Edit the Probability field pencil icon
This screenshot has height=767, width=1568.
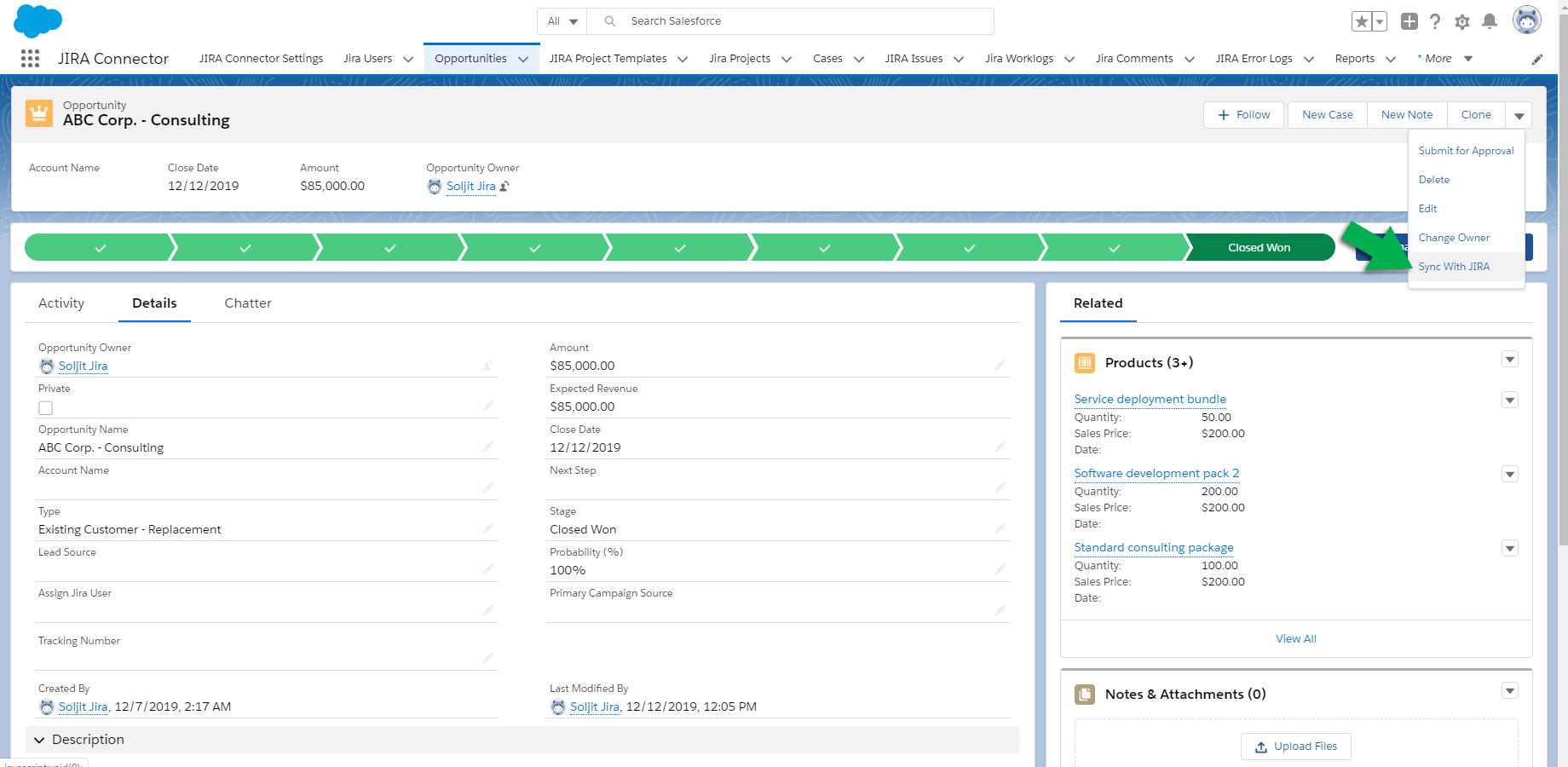point(1000,569)
